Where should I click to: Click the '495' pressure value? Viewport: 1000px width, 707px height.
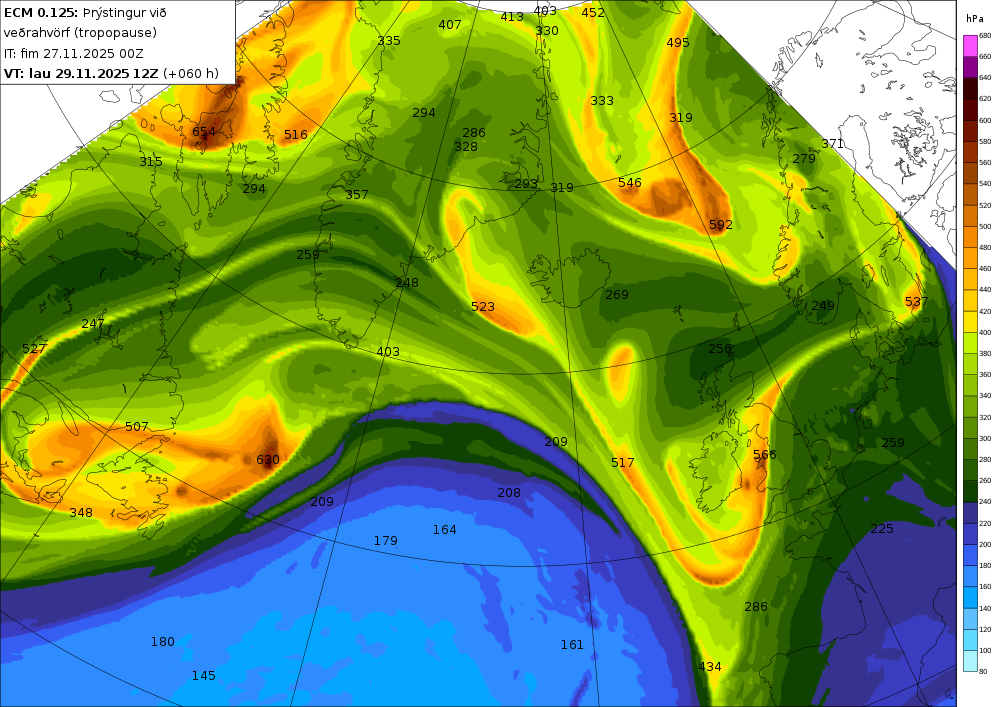coord(678,43)
